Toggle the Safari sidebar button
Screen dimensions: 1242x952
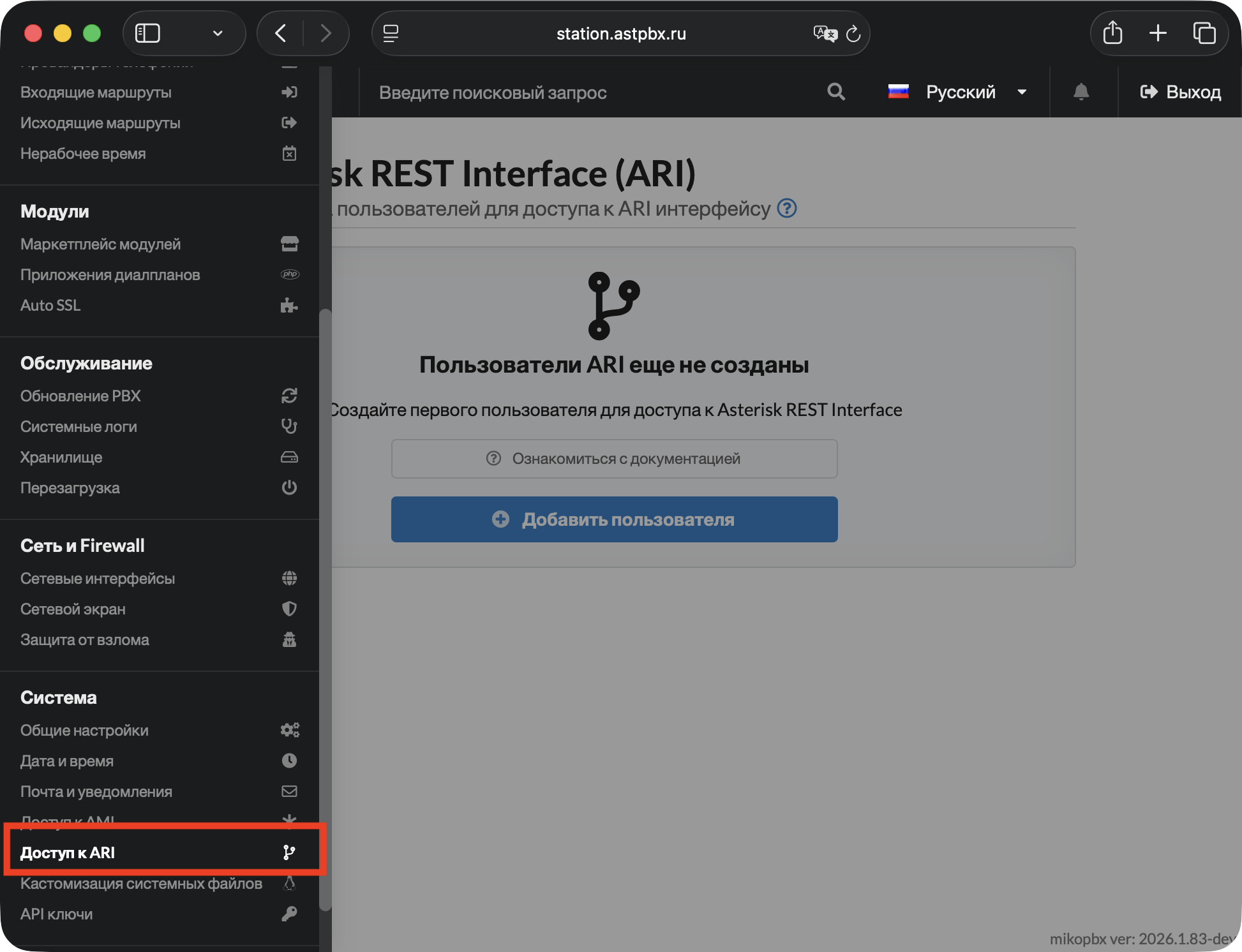click(147, 33)
